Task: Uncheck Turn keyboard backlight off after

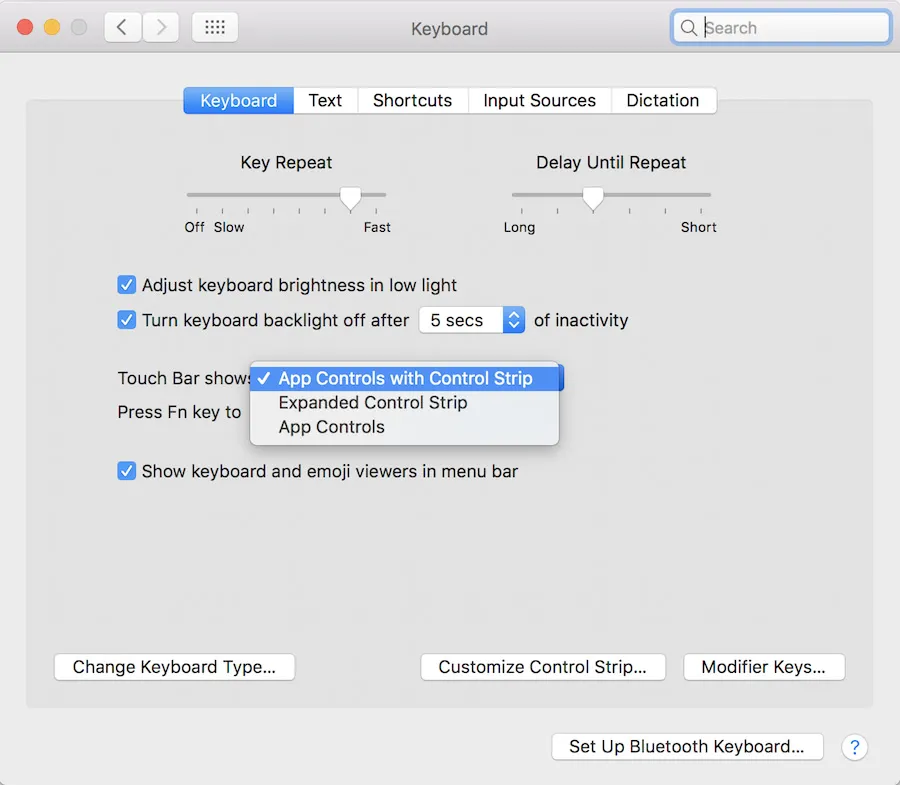Action: 126,320
